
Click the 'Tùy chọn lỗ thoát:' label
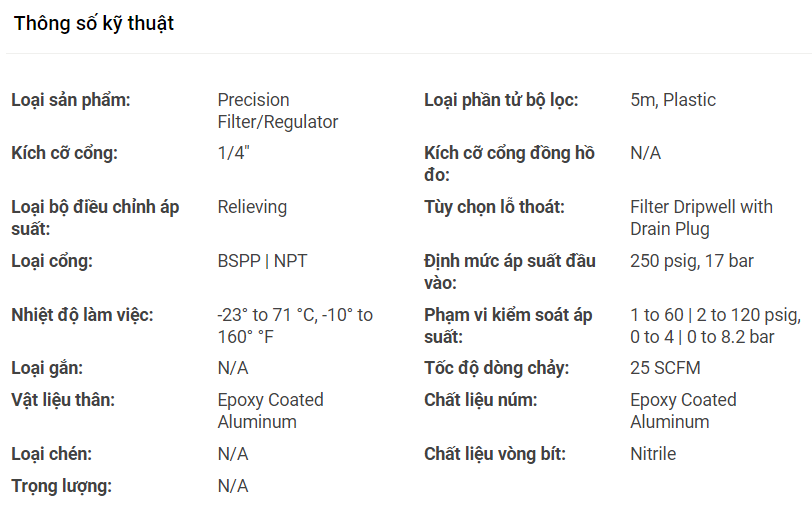point(494,207)
